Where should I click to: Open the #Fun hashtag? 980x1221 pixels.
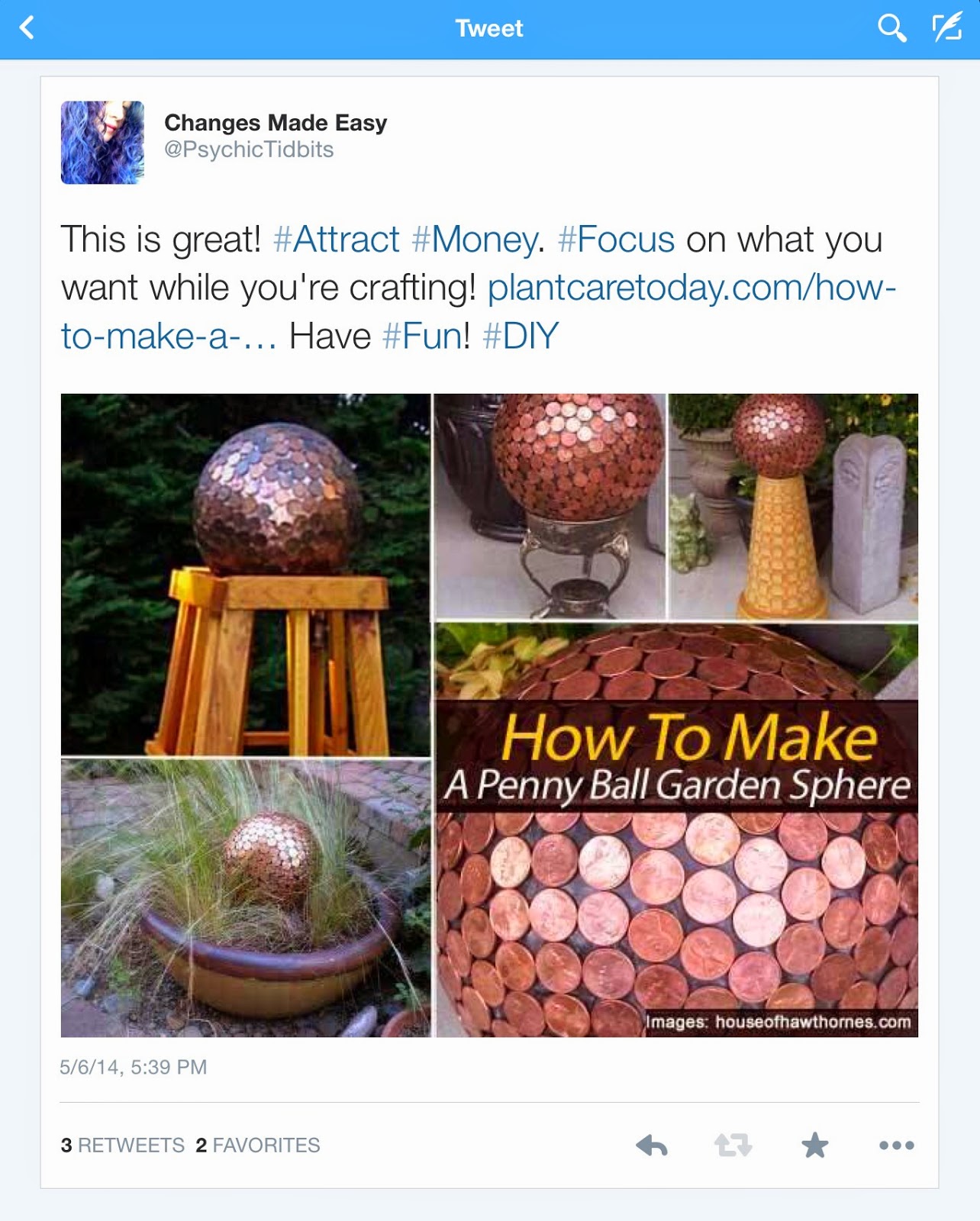point(421,336)
